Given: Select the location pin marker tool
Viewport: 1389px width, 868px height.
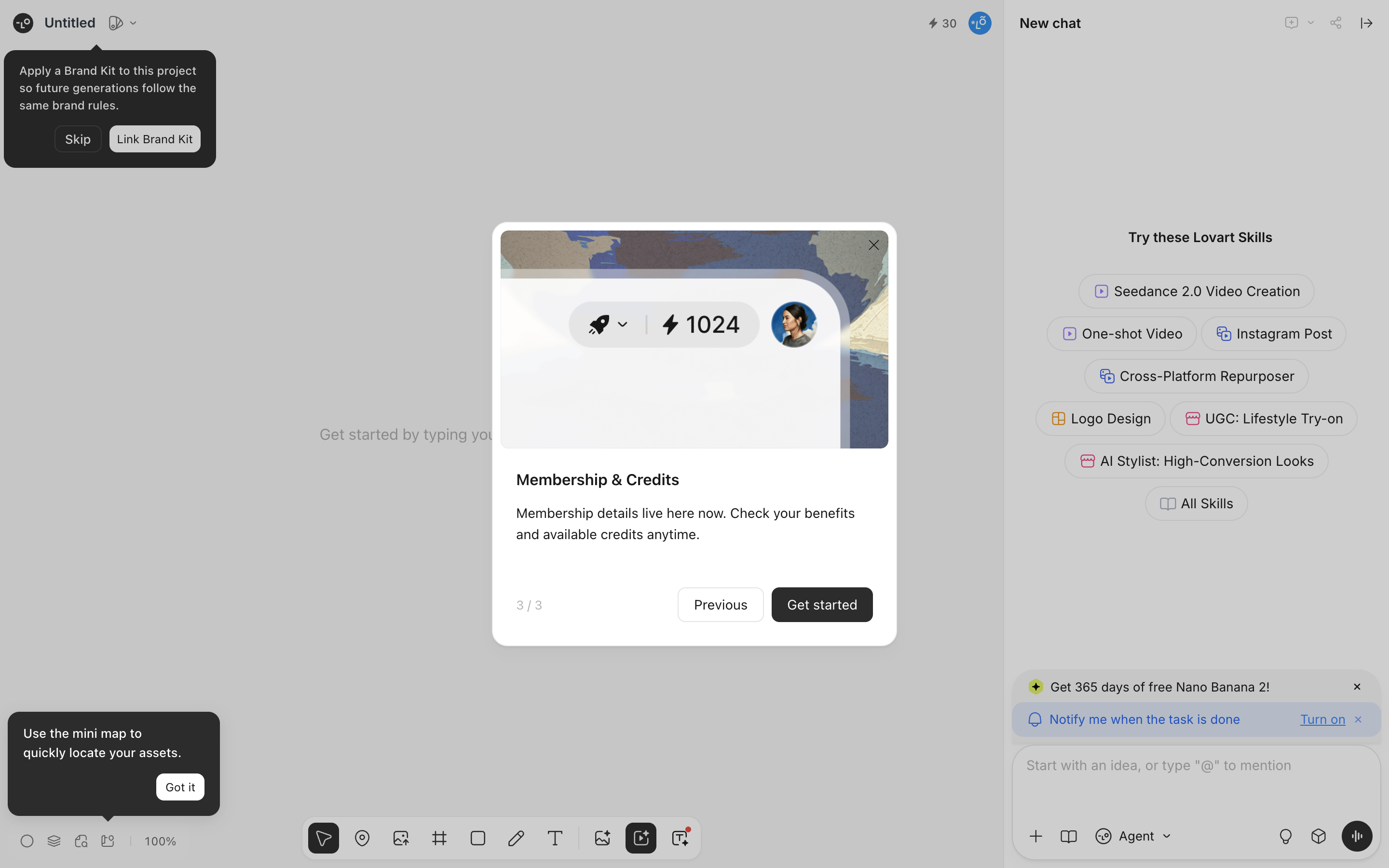Looking at the screenshot, I should (x=362, y=838).
